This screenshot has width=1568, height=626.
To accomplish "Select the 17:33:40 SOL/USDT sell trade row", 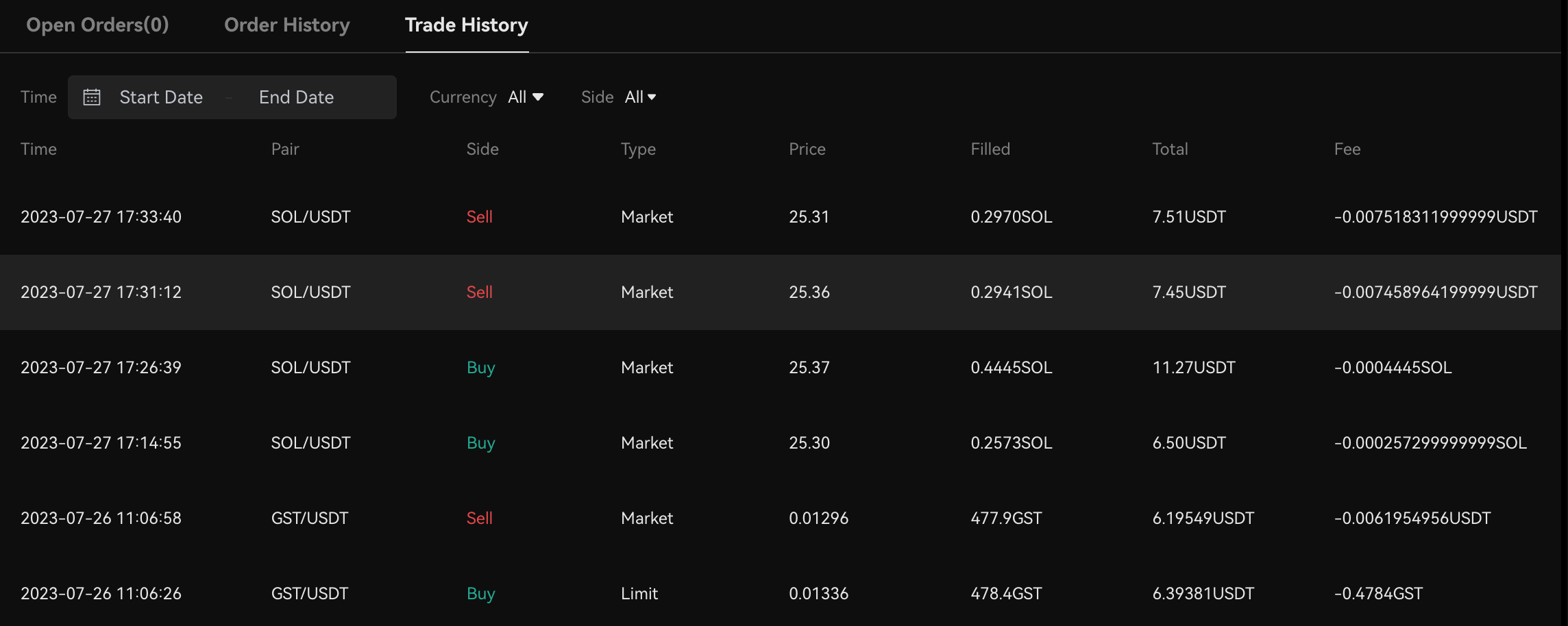I will click(780, 217).
